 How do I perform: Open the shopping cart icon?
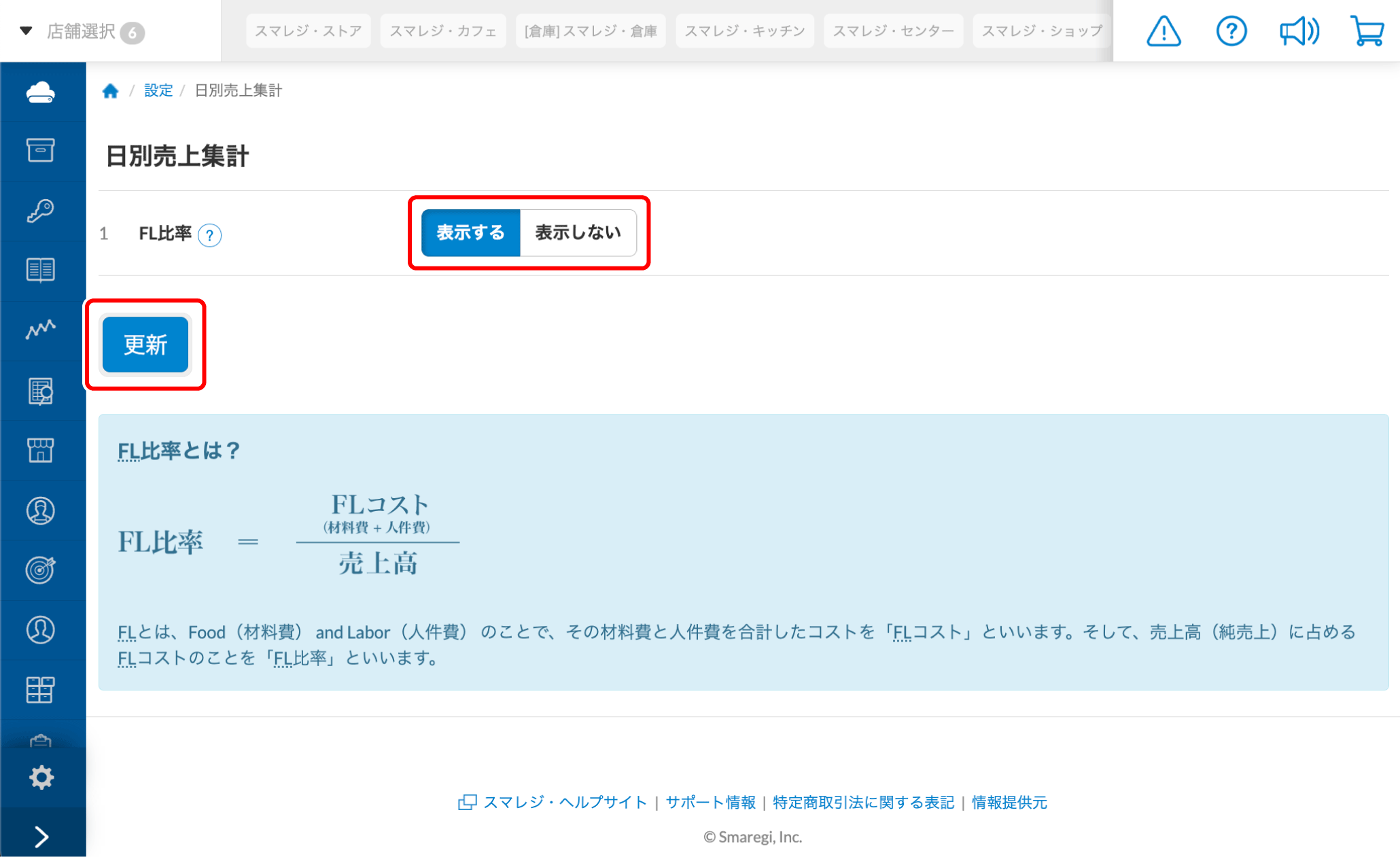click(x=1367, y=31)
